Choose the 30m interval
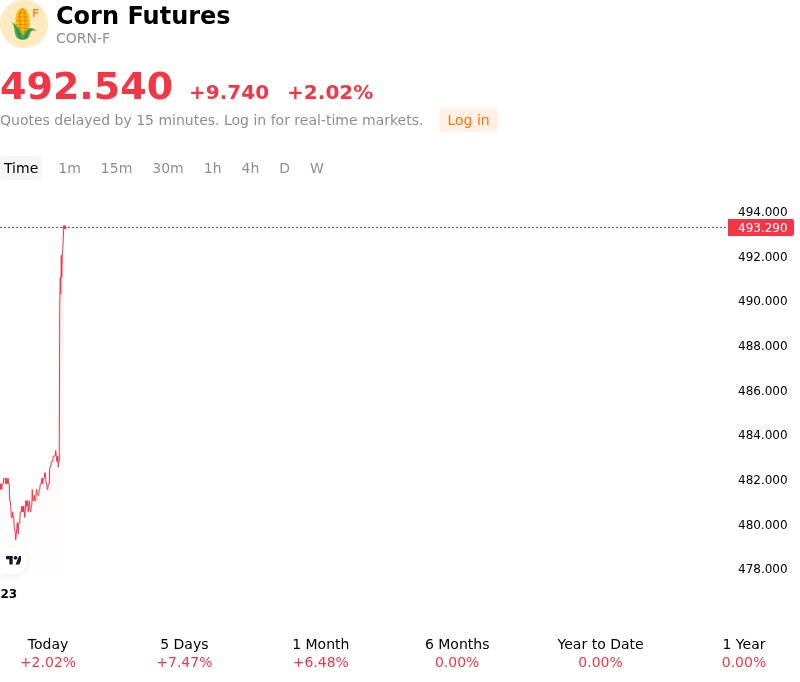This screenshot has width=800, height=682. click(168, 168)
